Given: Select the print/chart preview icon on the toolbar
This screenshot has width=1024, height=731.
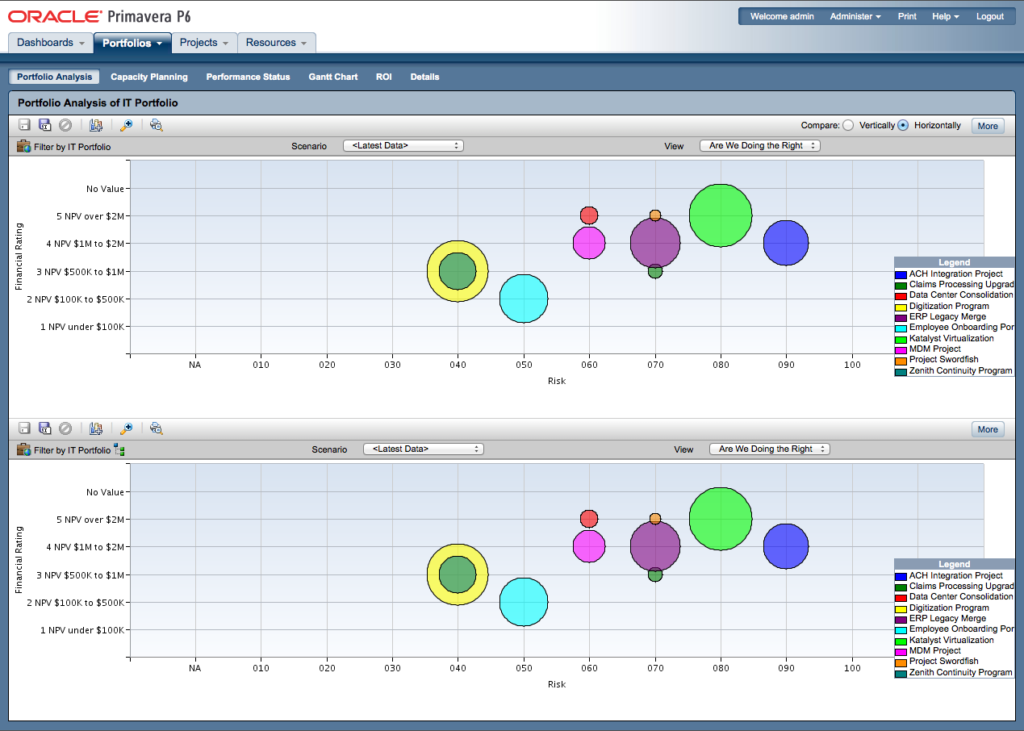Looking at the screenshot, I should (96, 125).
